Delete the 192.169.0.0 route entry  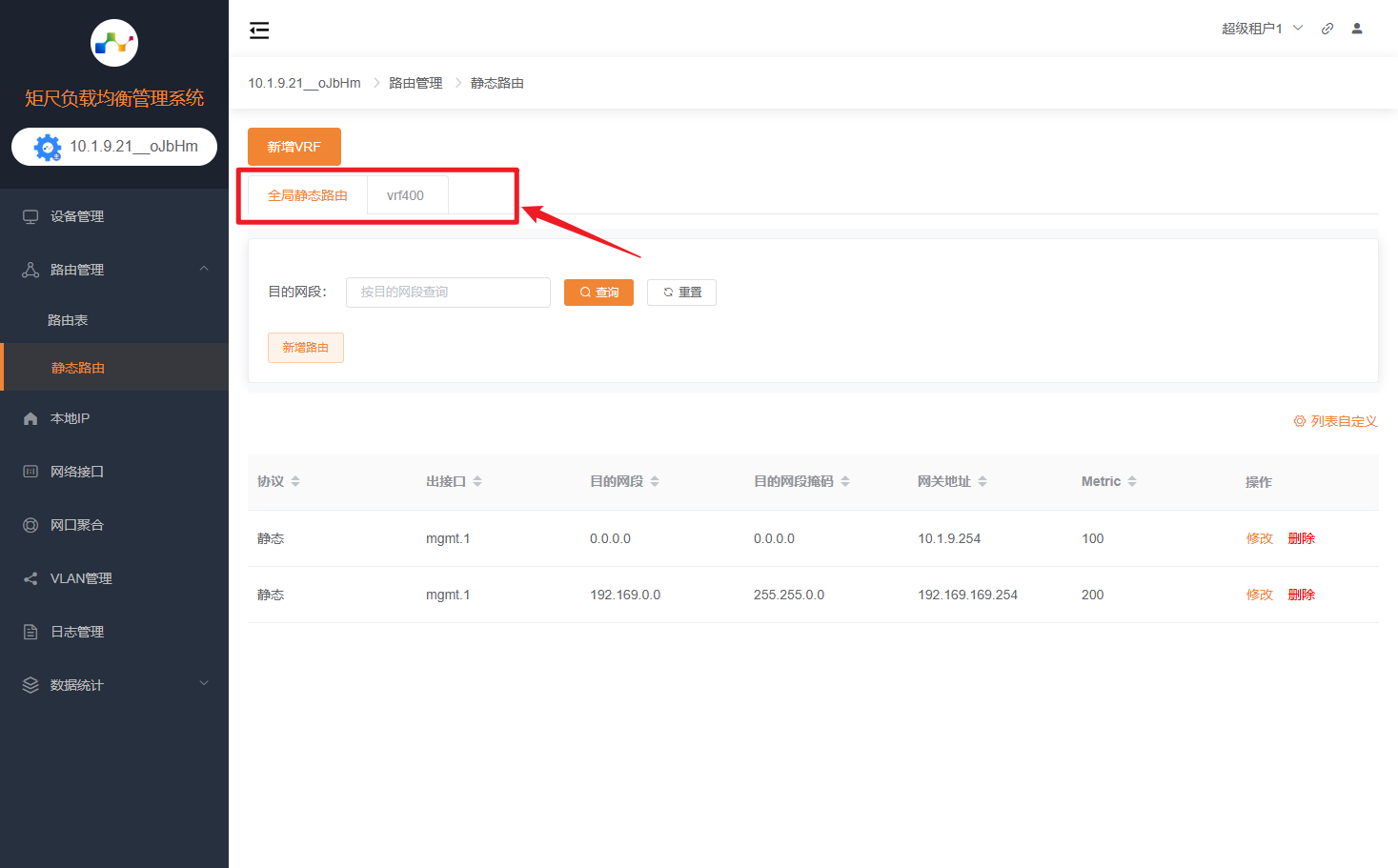1301,595
